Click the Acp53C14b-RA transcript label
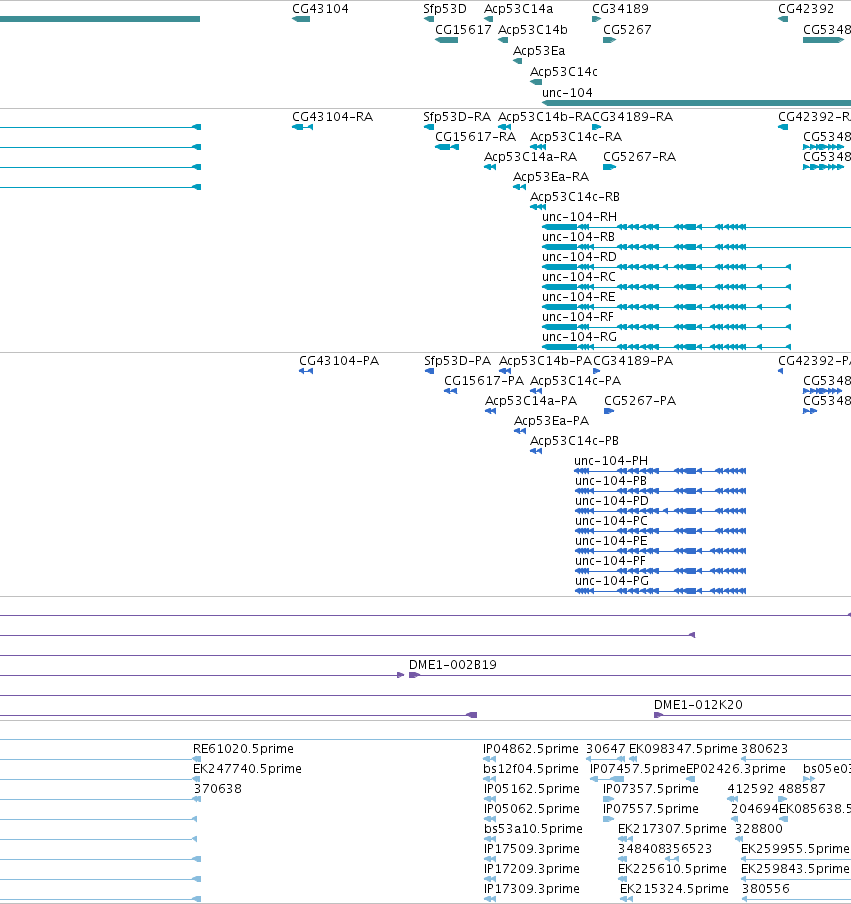Image resolution: width=851 pixels, height=904 pixels. click(545, 116)
